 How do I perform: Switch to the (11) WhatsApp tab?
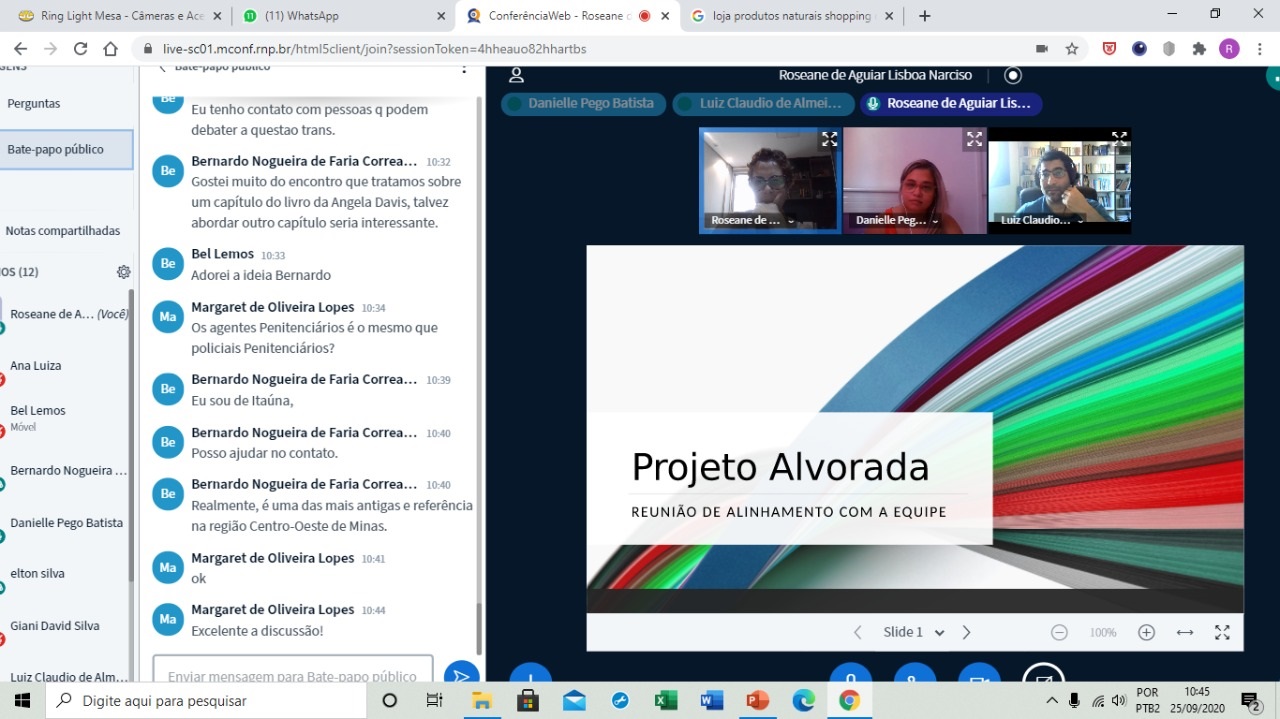click(x=342, y=16)
